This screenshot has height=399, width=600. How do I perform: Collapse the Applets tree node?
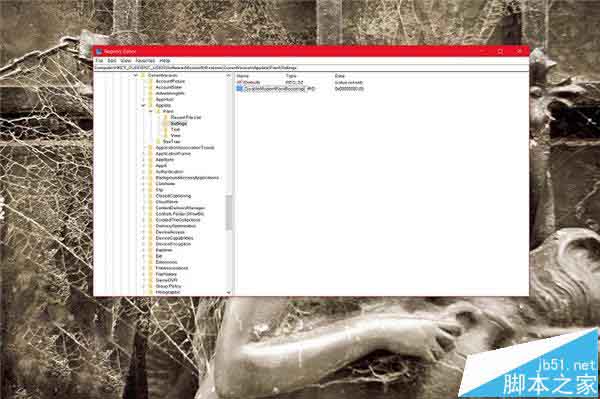(143, 105)
